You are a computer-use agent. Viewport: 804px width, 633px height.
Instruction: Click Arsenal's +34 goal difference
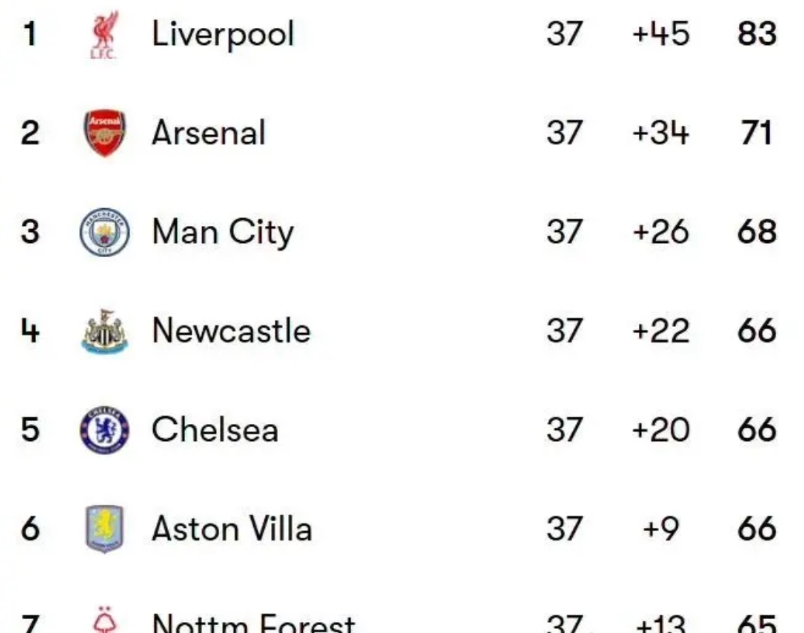(660, 133)
